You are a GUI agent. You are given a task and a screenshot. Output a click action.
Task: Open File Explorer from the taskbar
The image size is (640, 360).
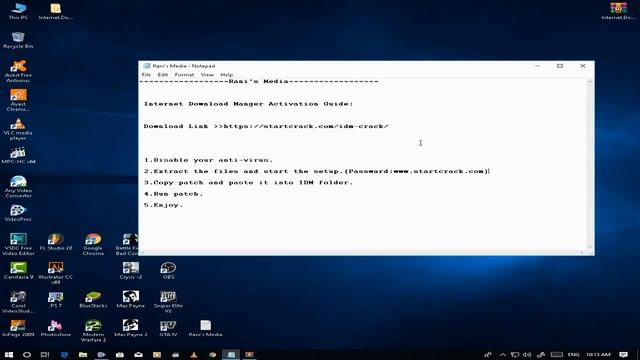[83, 355]
